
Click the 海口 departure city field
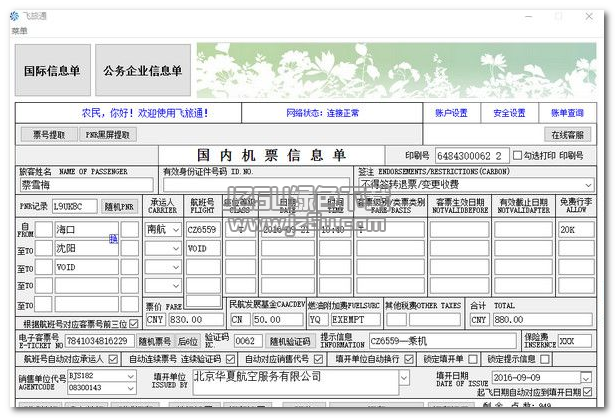pyautogui.click(x=86, y=230)
